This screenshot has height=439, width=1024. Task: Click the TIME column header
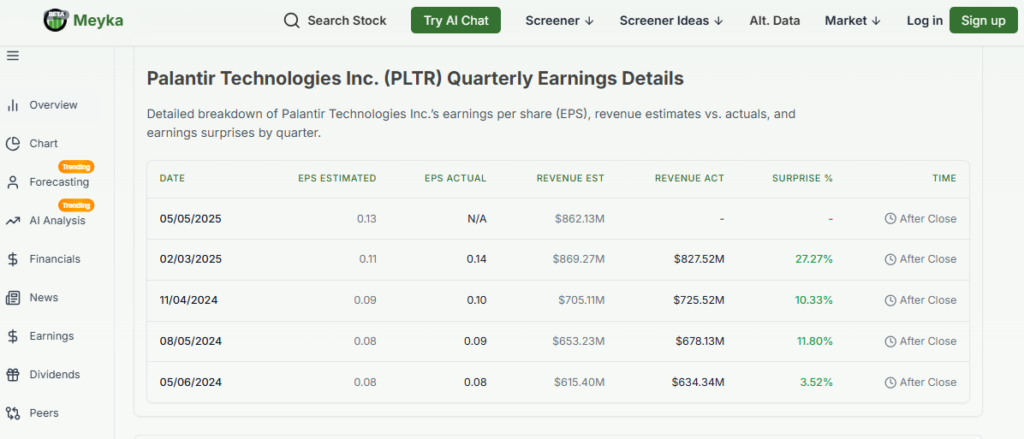[x=944, y=178]
